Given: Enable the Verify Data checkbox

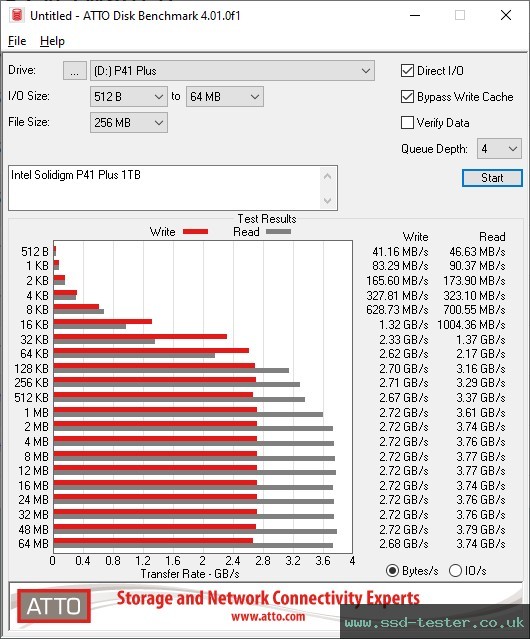Looking at the screenshot, I should [x=407, y=123].
